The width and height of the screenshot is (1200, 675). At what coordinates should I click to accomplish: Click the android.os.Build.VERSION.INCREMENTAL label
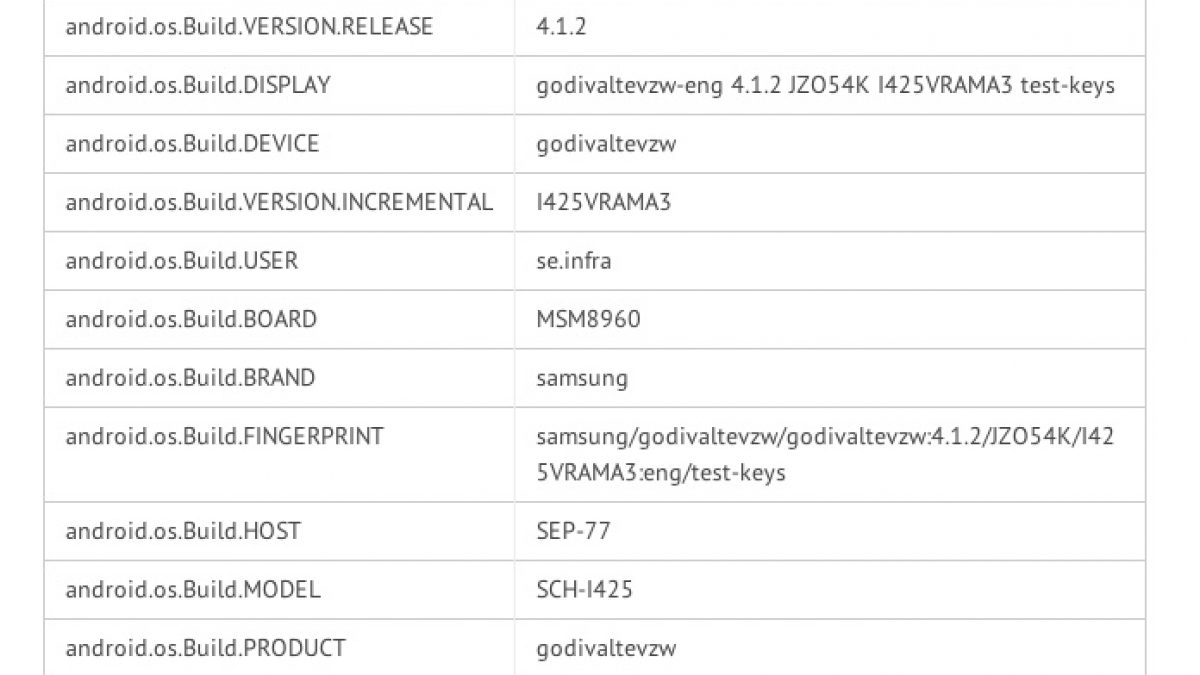[x=279, y=202]
